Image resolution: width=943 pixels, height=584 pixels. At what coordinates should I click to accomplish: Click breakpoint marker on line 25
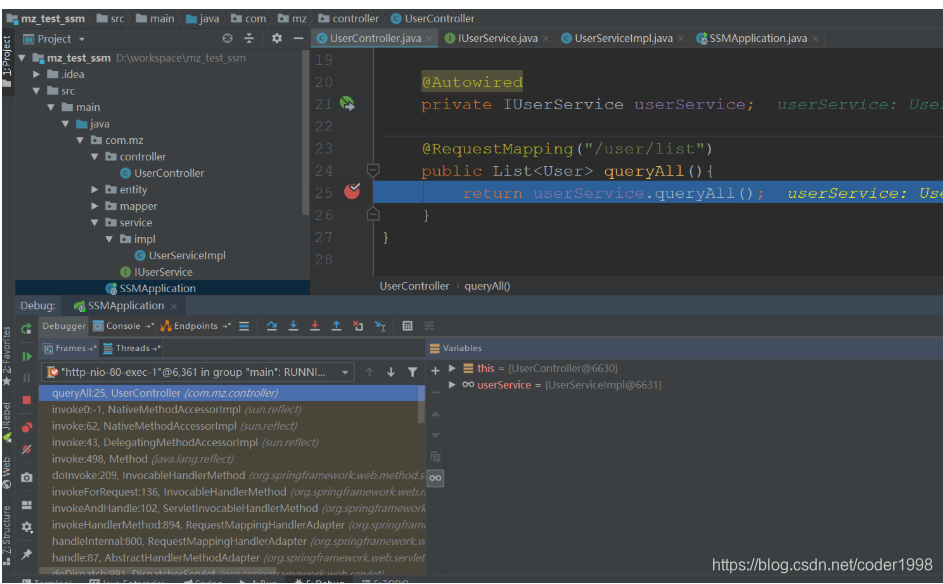tap(352, 191)
